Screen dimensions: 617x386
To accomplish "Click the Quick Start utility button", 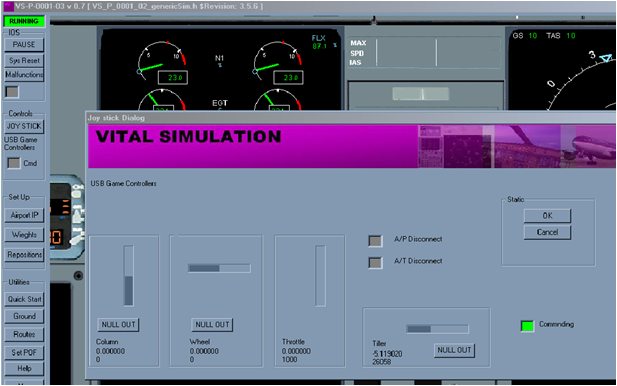I will tap(24, 299).
